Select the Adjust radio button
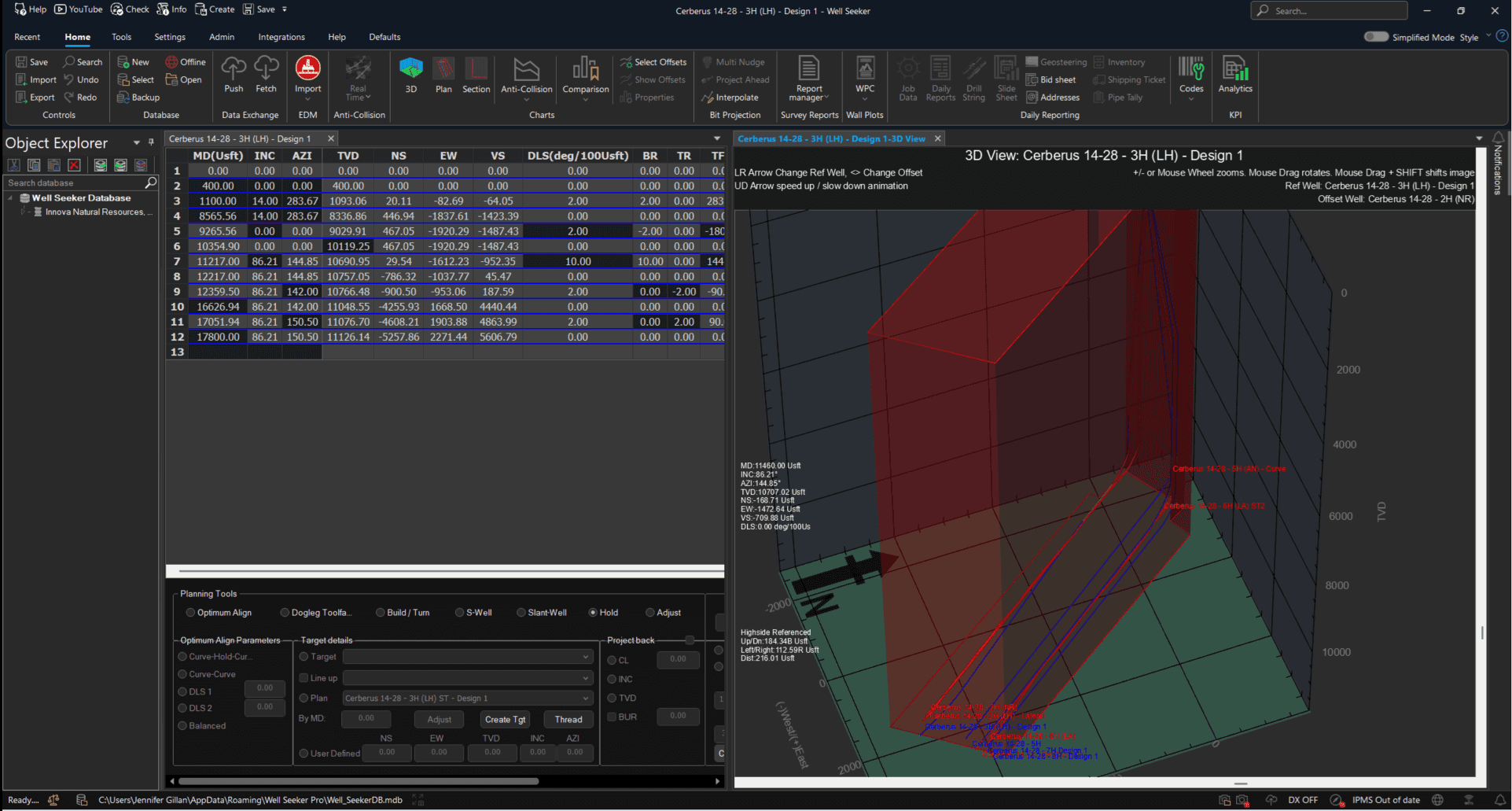Image resolution: width=1512 pixels, height=811 pixels. (650, 613)
